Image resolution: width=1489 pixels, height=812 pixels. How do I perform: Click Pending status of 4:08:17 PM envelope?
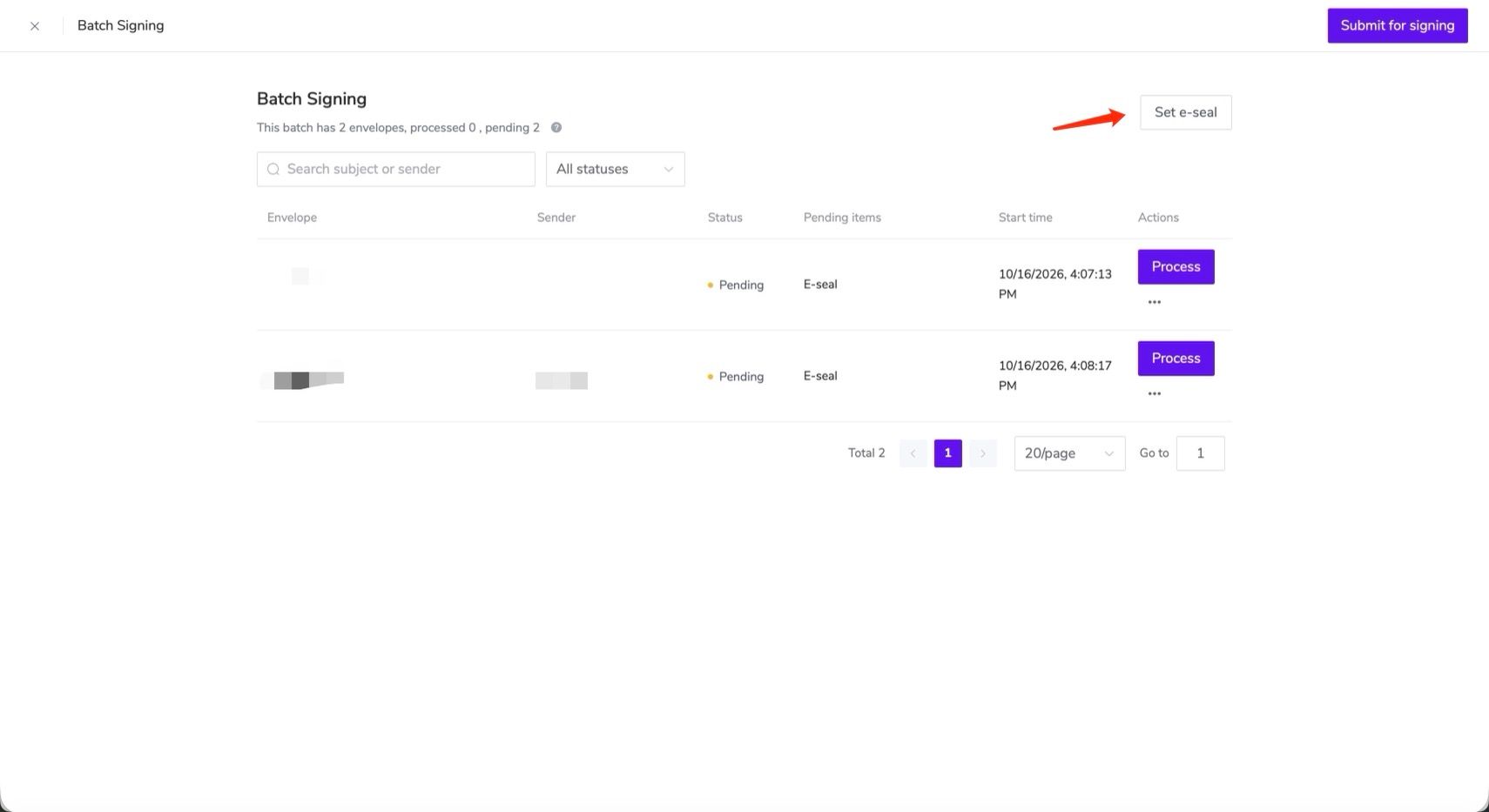point(736,376)
